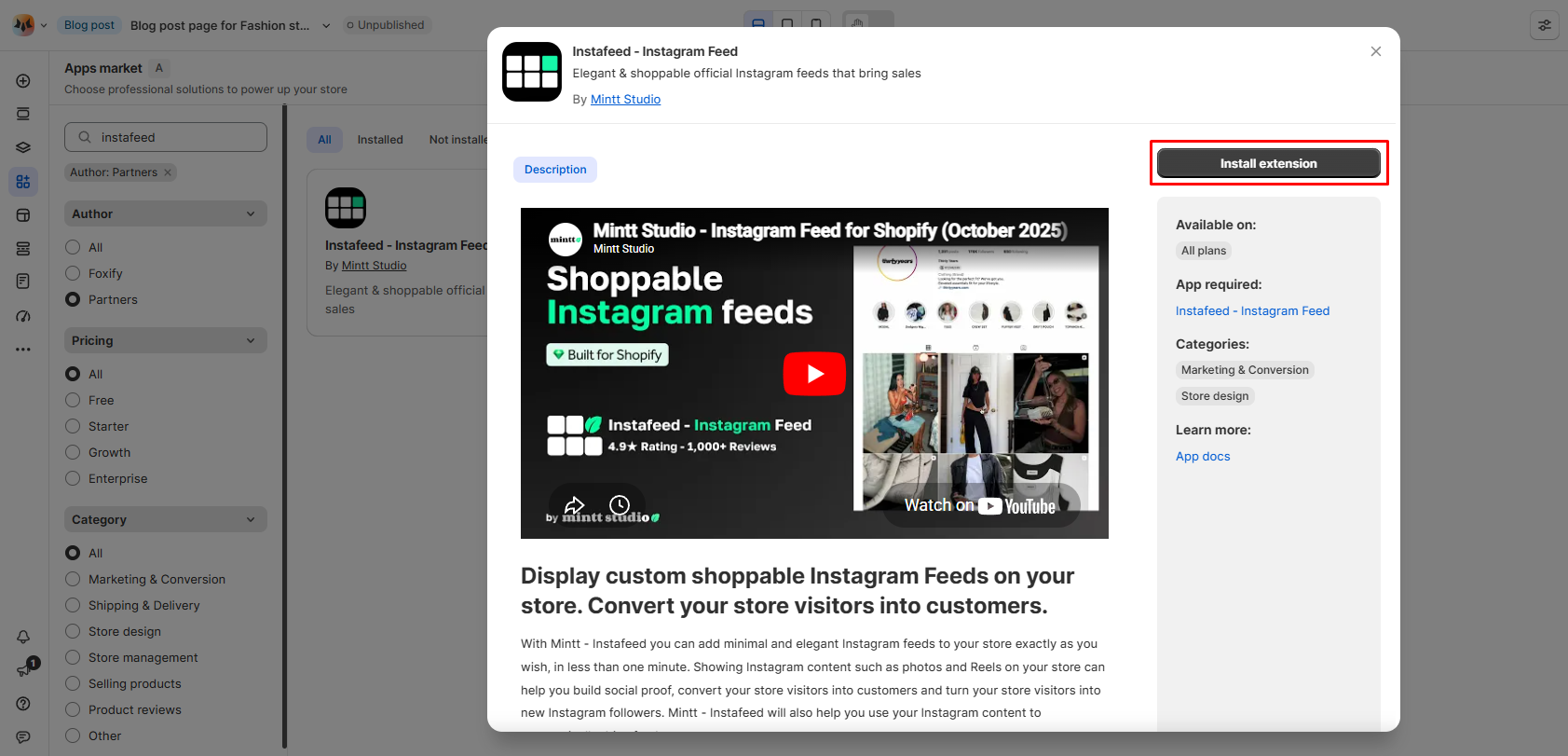This screenshot has height=756, width=1568.
Task: Select the Foxify author radio button
Action: pyautogui.click(x=73, y=273)
